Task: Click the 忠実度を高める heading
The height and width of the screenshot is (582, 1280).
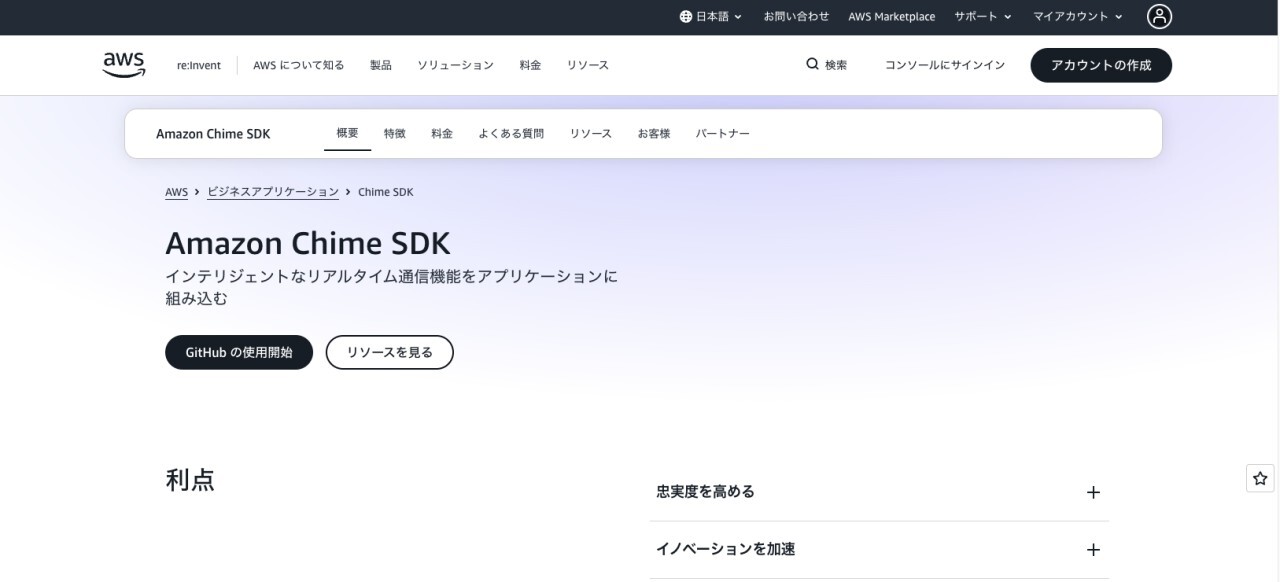Action: (706, 492)
